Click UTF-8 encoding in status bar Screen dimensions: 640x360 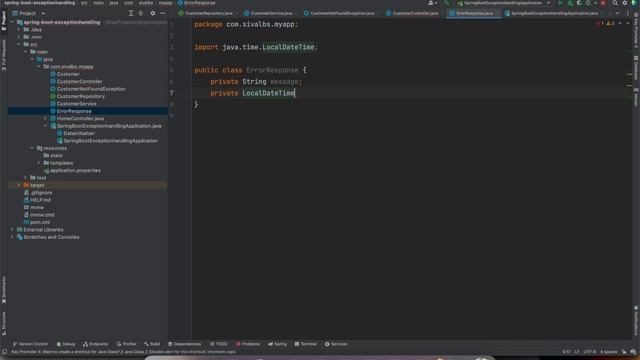click(589, 352)
